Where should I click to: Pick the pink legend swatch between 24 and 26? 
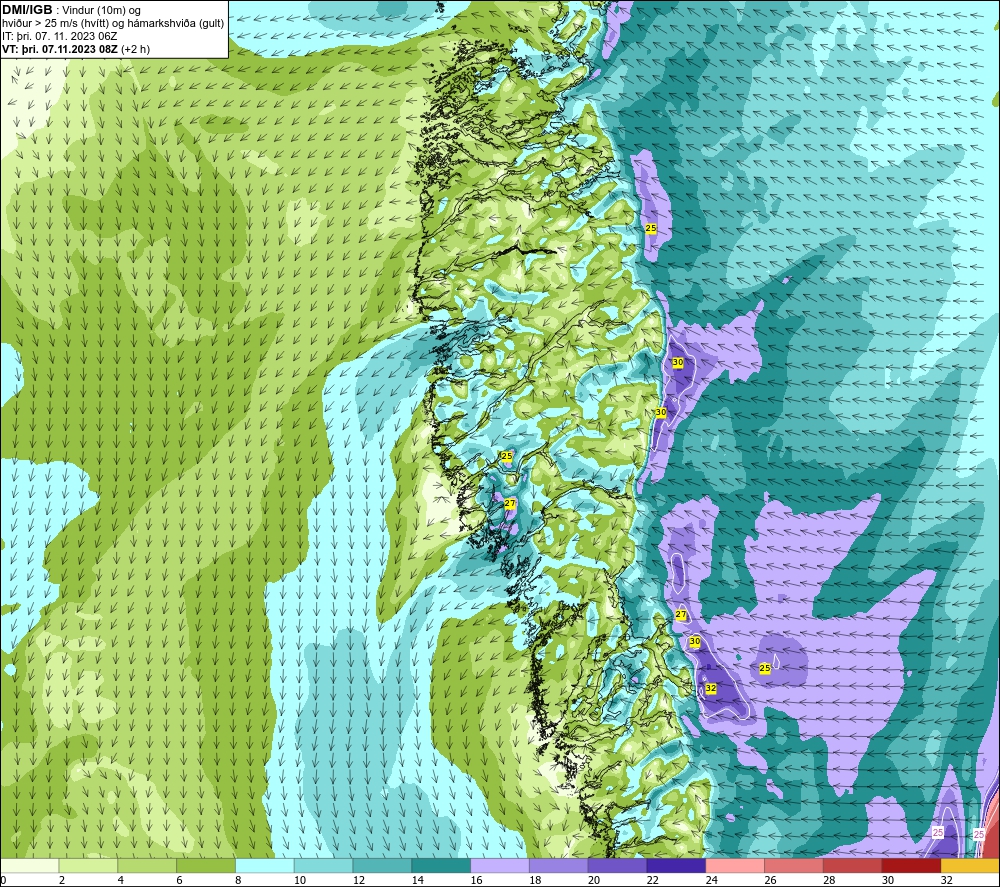(x=735, y=866)
